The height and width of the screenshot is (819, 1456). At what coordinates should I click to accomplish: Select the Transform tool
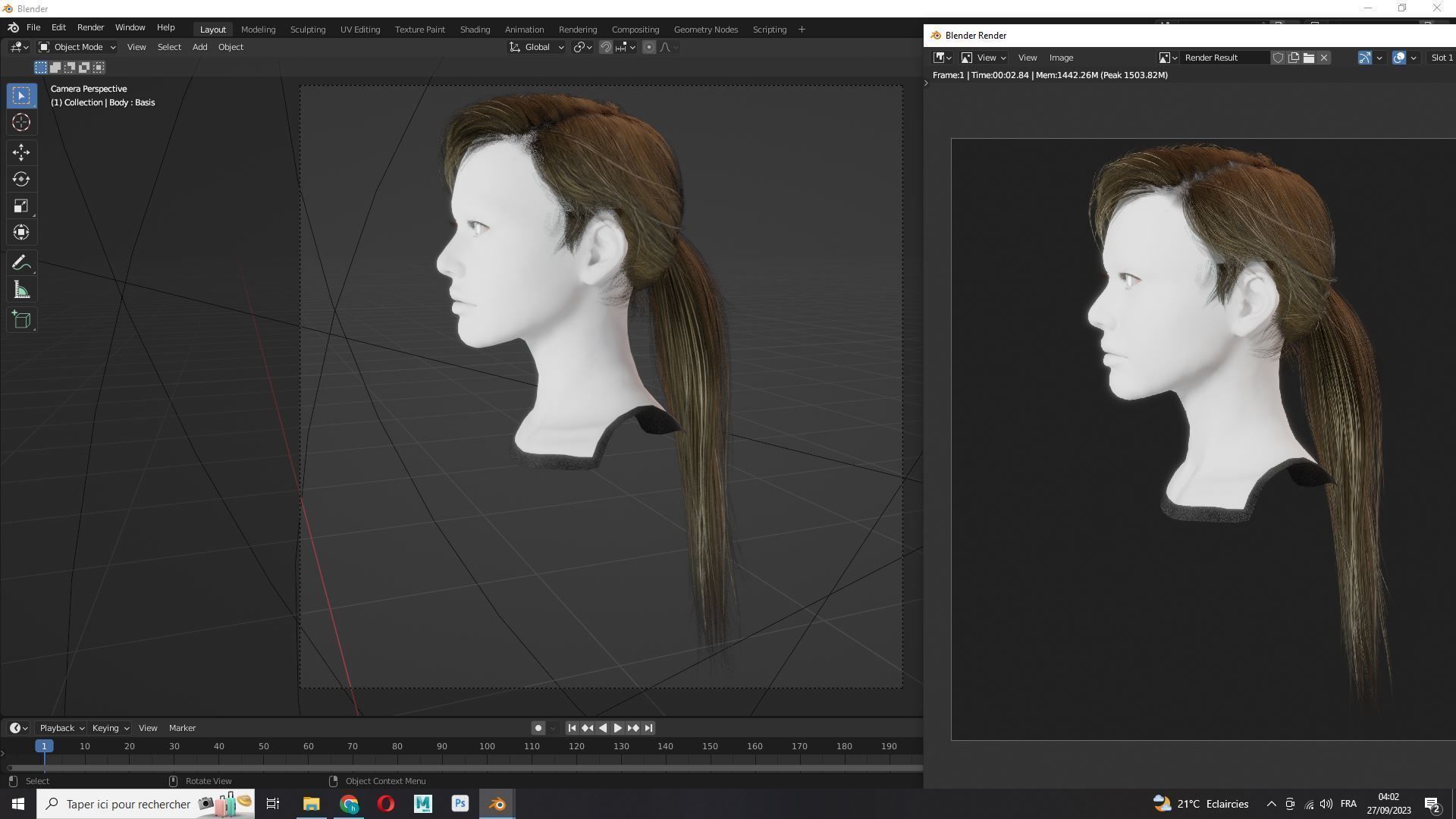(x=21, y=232)
